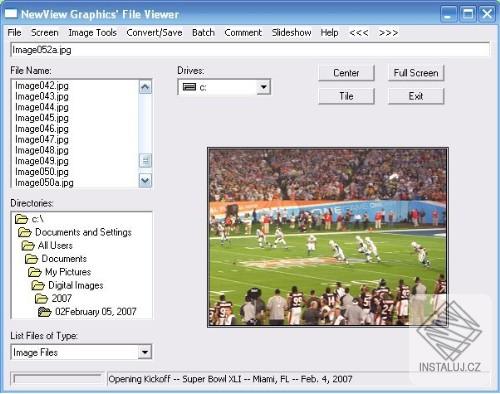Screen dimensions: 500x394
Task: Select Image048.jpg in file list
Action: click(42, 150)
